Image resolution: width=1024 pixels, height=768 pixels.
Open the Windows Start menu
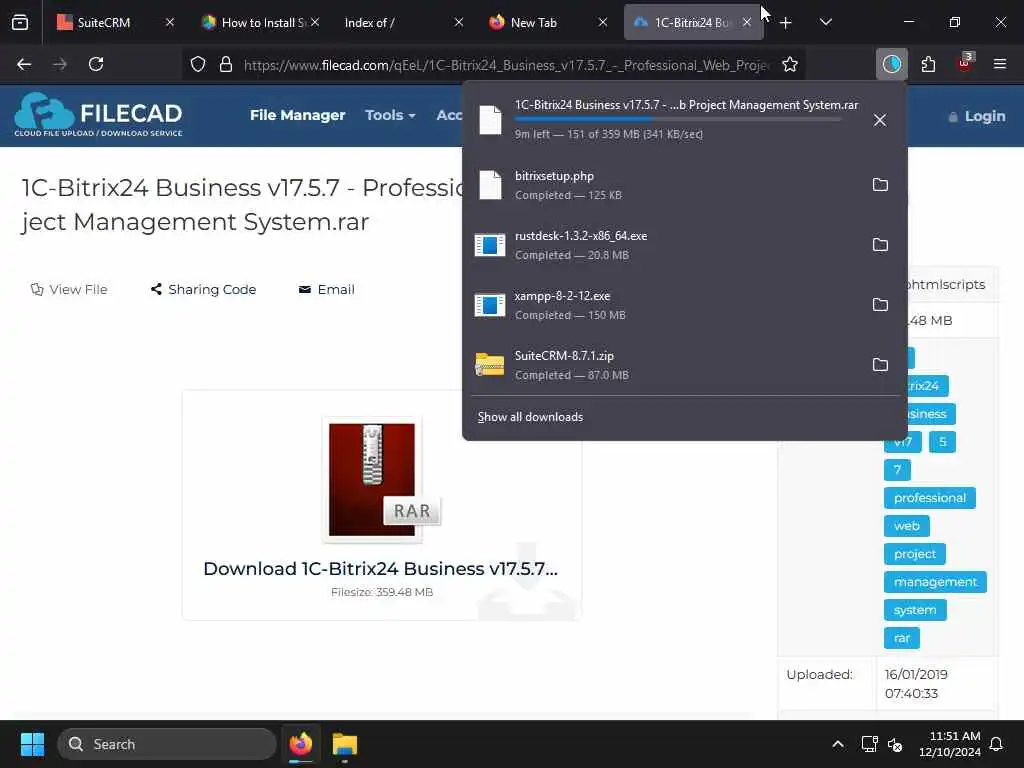(x=32, y=744)
